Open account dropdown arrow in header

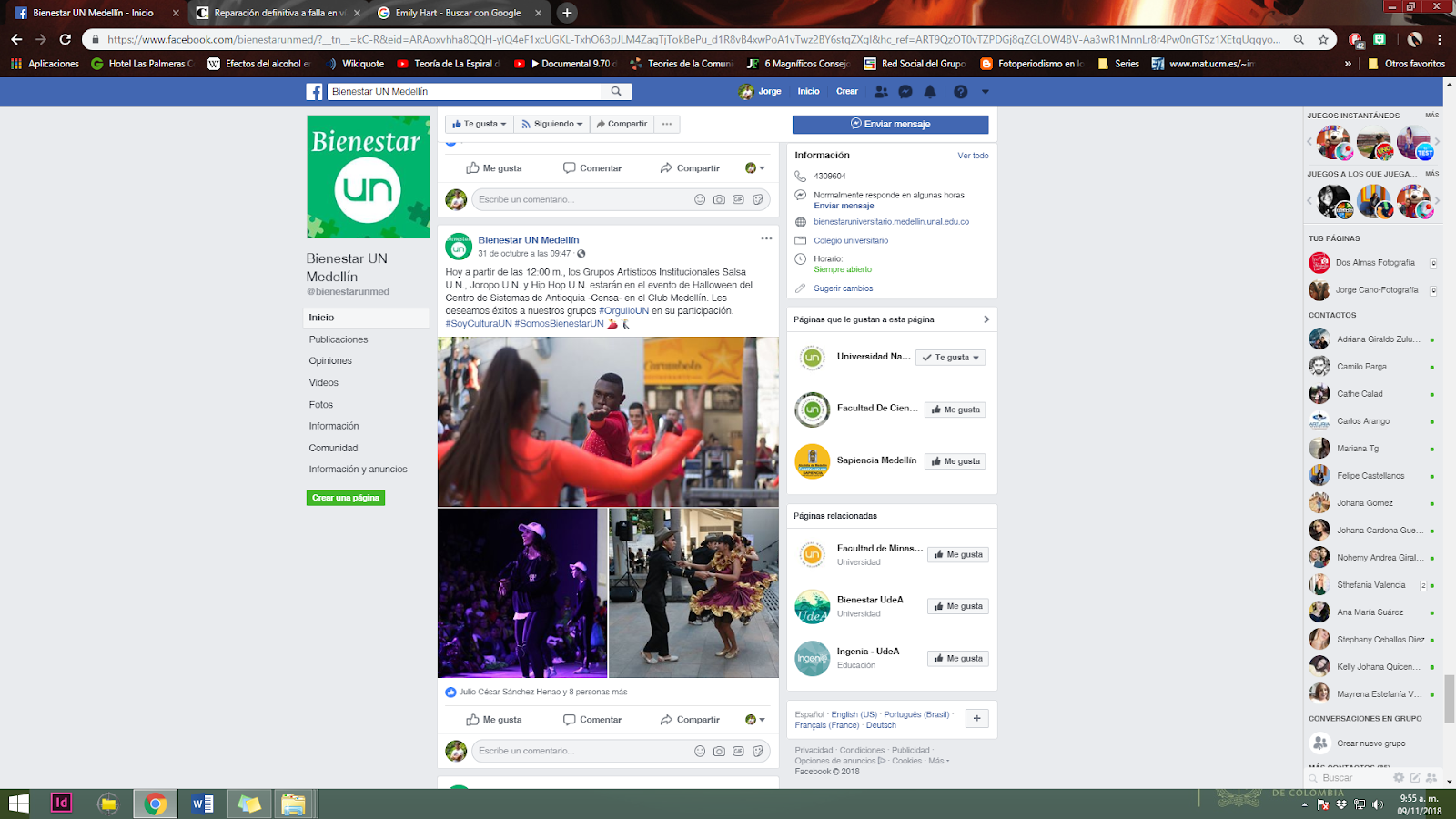pyautogui.click(x=985, y=92)
